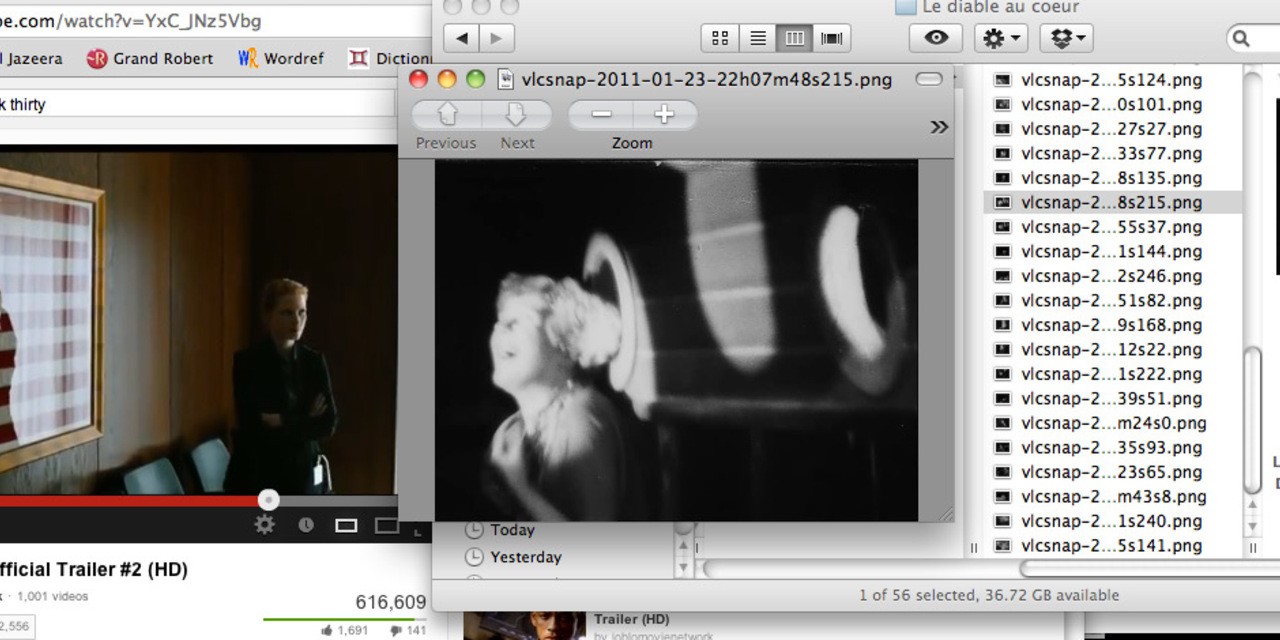Open the Dropbox toolbar menu

(1066, 38)
